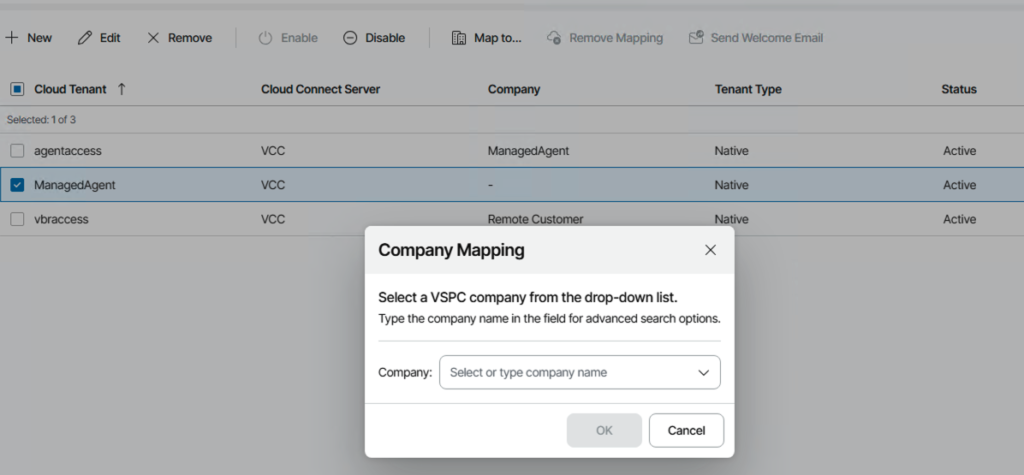Close the Company Mapping dialog
This screenshot has height=475, width=1024.
click(x=710, y=250)
